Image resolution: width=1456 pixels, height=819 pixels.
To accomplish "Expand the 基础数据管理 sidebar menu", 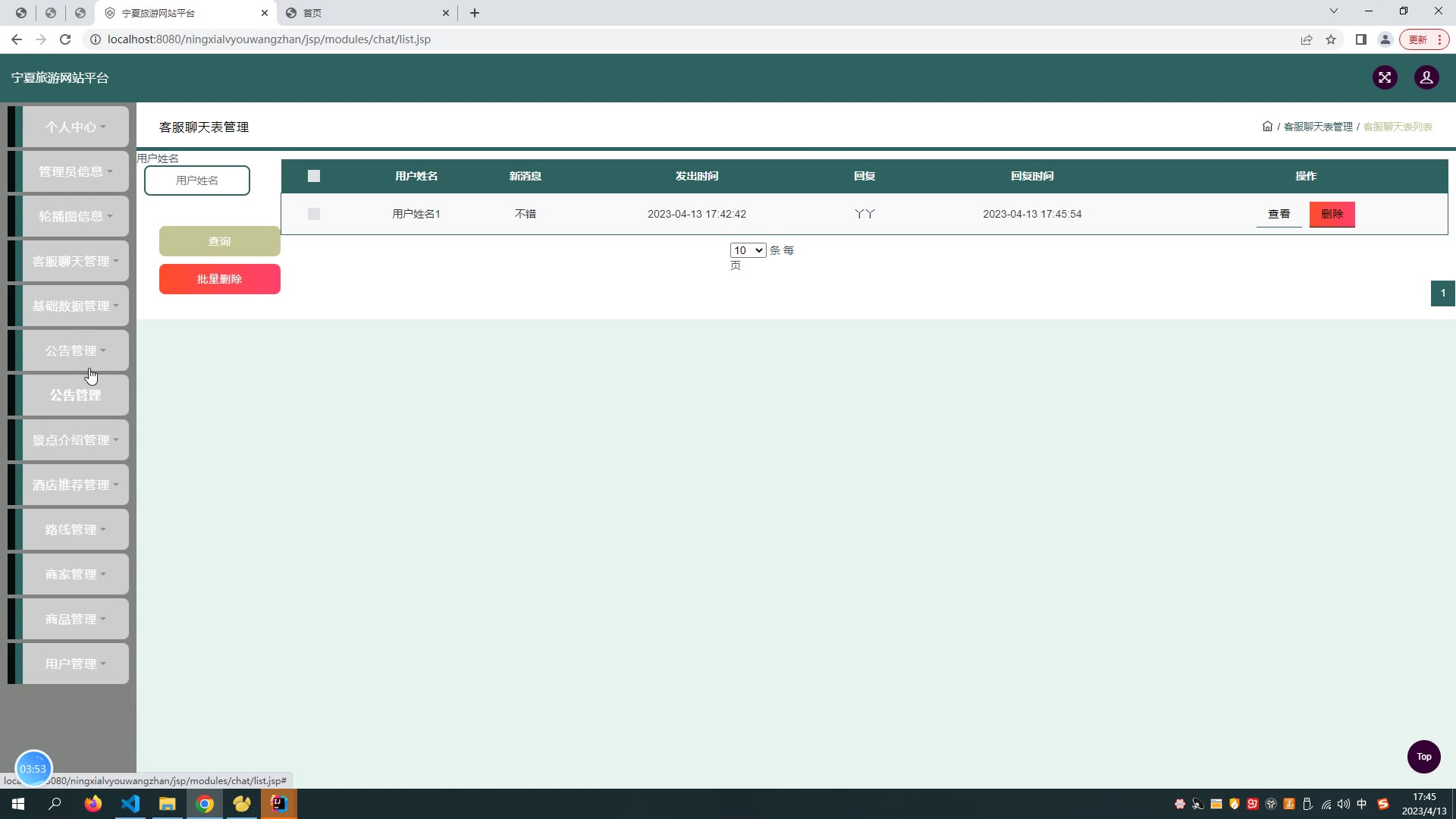I will 75,306.
